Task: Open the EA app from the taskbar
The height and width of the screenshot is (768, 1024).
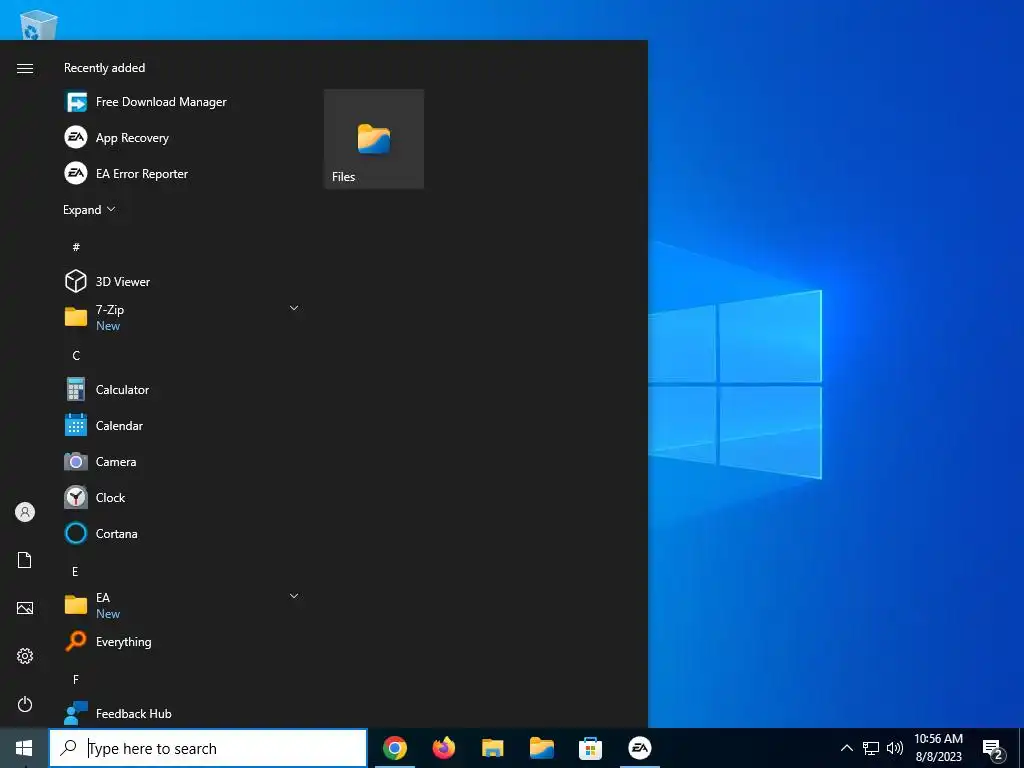Action: pyautogui.click(x=639, y=748)
